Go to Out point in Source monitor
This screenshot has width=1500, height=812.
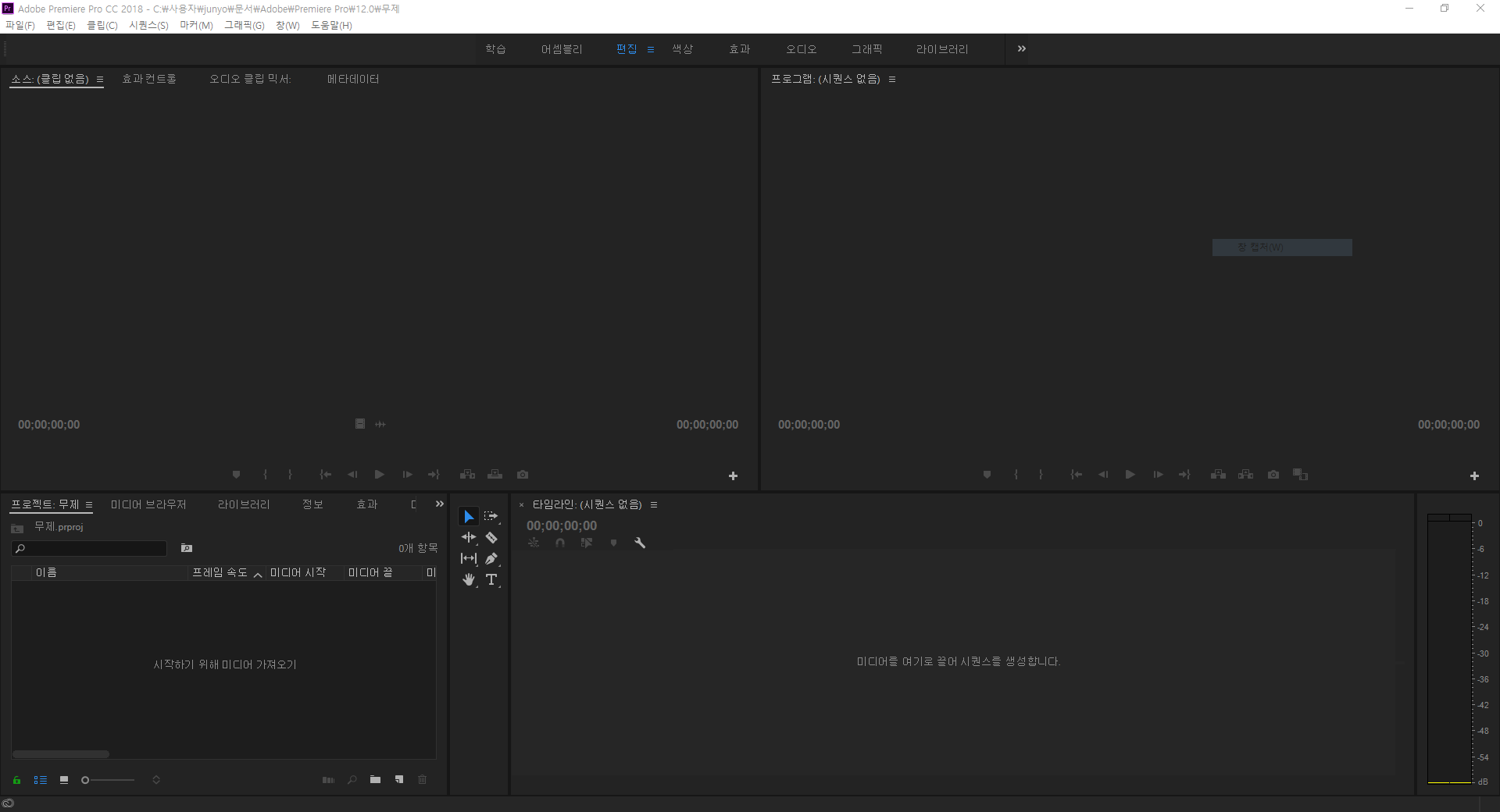[x=434, y=475]
